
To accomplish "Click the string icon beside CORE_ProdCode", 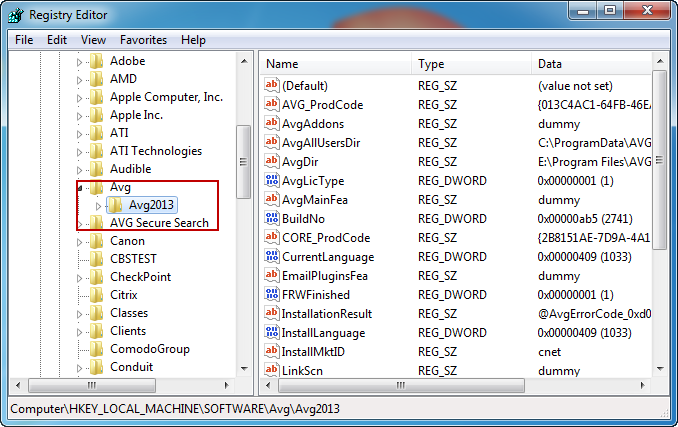I will point(272,237).
